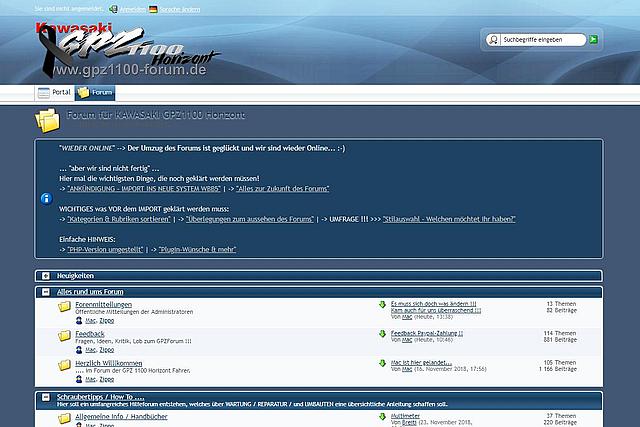The height and width of the screenshot is (427, 640).
Task: Open Ankündigung Import ins neue System WBB5 link
Action: [x=144, y=189]
